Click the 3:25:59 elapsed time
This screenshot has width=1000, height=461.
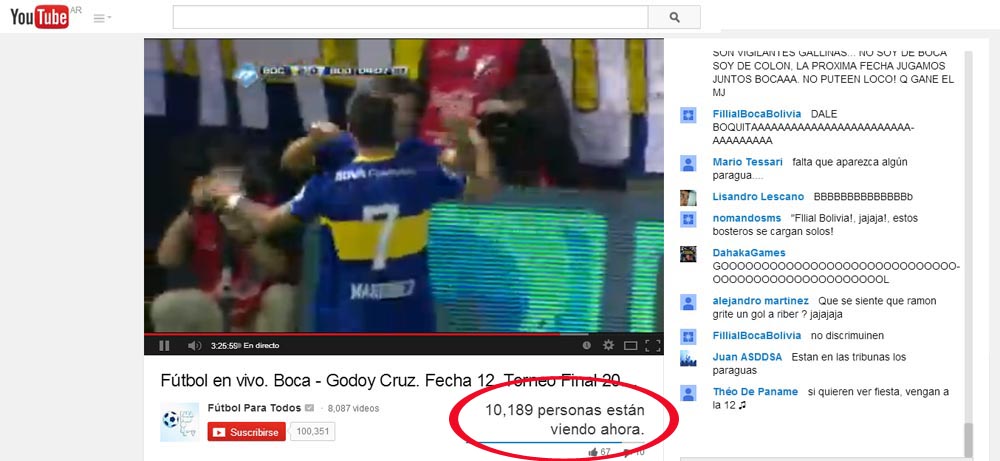coord(224,346)
